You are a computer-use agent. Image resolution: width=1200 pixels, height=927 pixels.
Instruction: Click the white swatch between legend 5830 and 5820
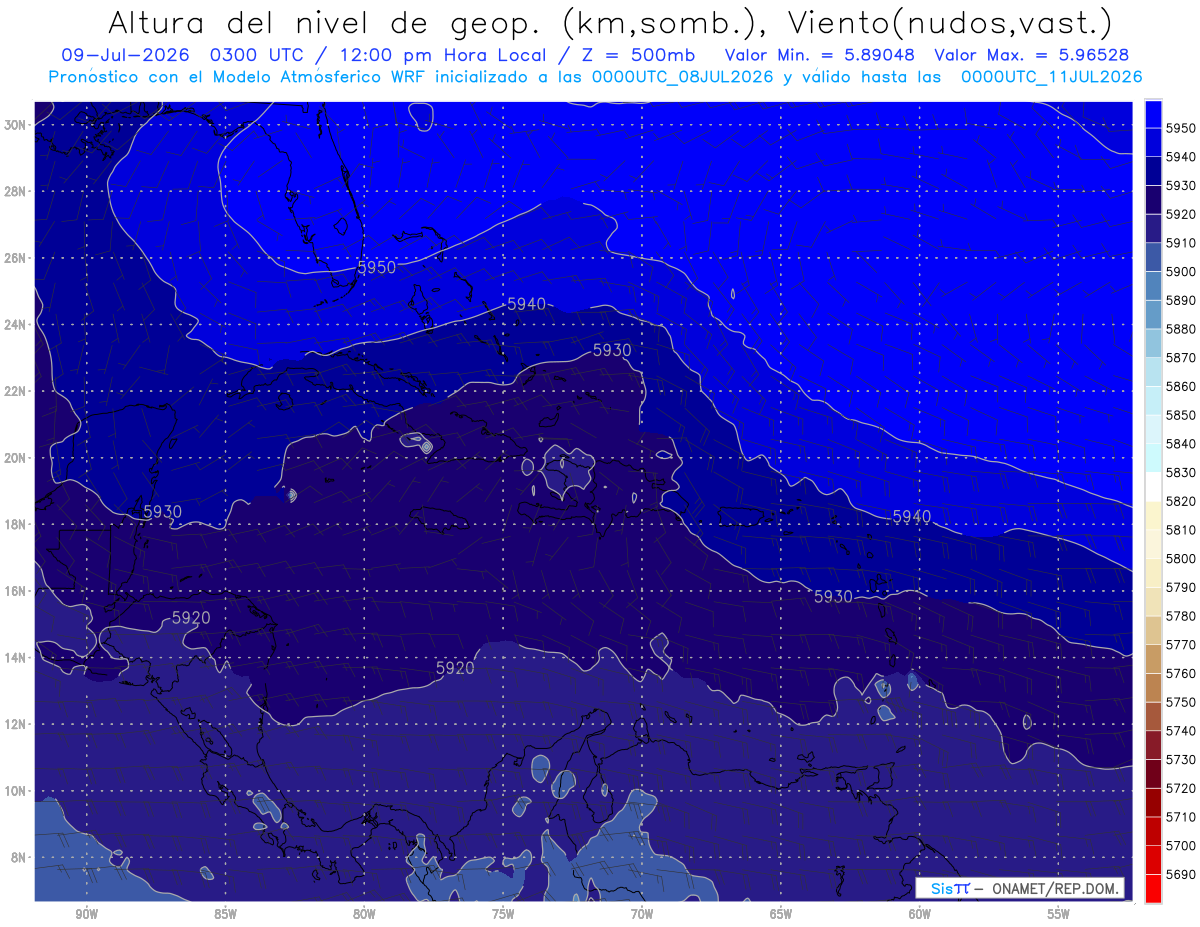point(1153,487)
